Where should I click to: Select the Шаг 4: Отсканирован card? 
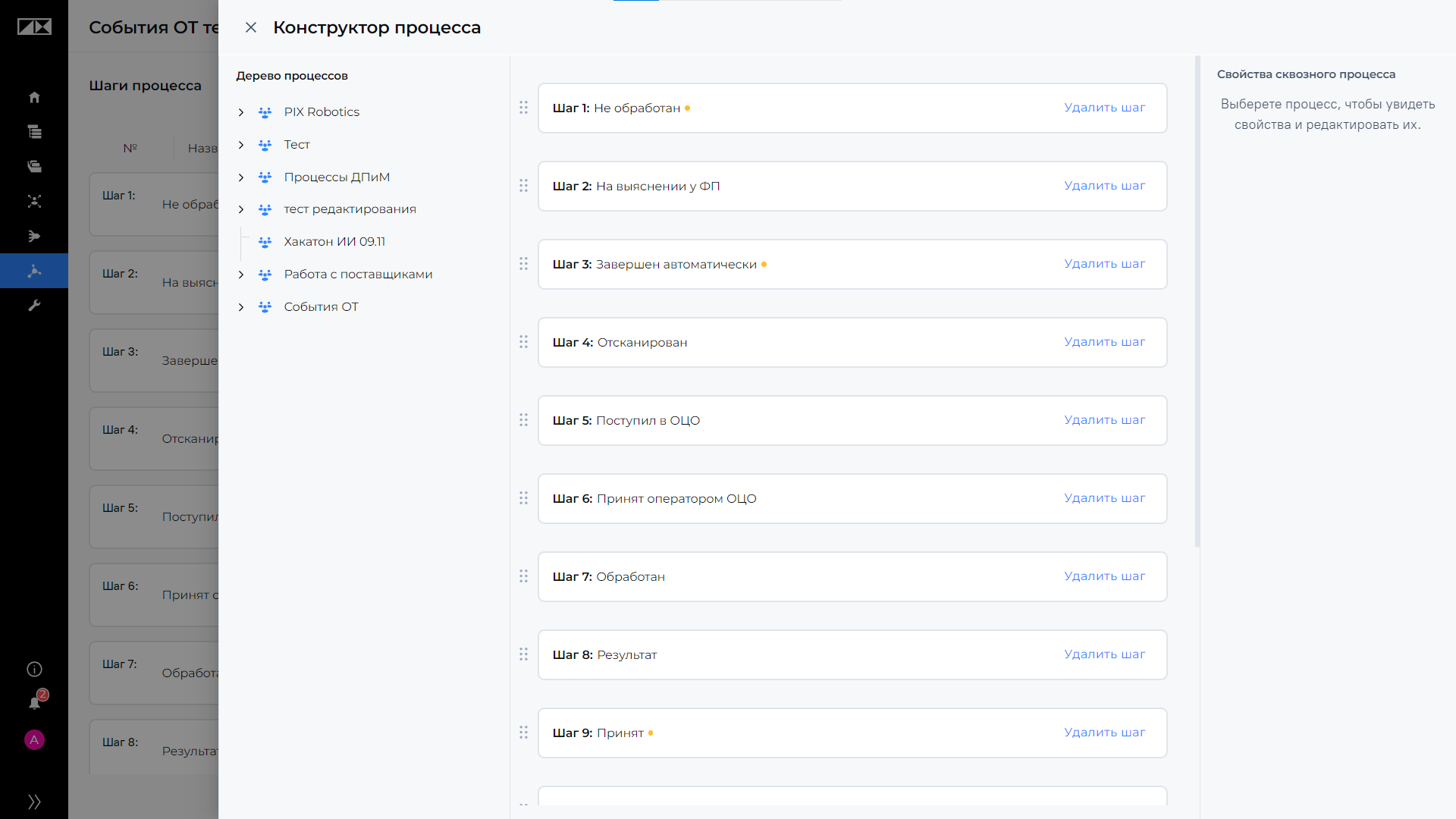click(x=852, y=343)
